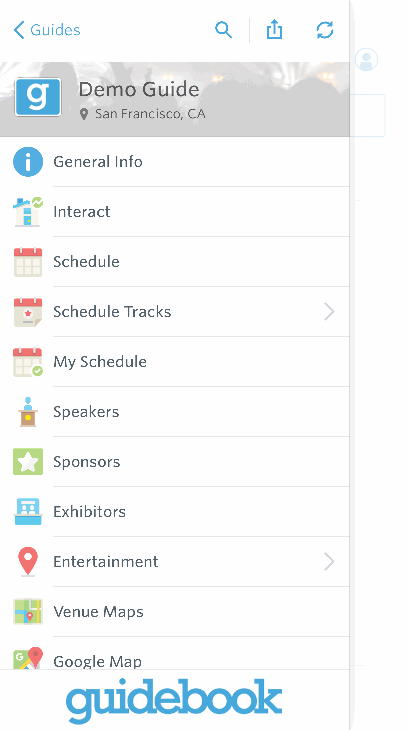Open the Schedule Tracks entry
The width and height of the screenshot is (409, 730).
pos(174,311)
